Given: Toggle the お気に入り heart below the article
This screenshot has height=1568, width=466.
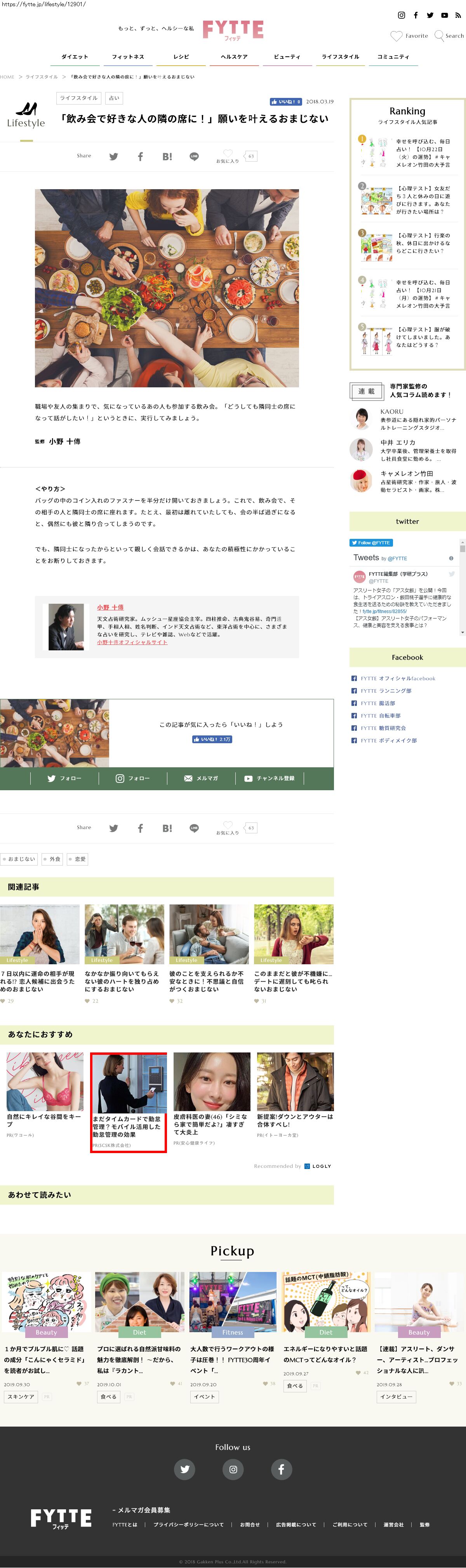Looking at the screenshot, I should pyautogui.click(x=228, y=825).
